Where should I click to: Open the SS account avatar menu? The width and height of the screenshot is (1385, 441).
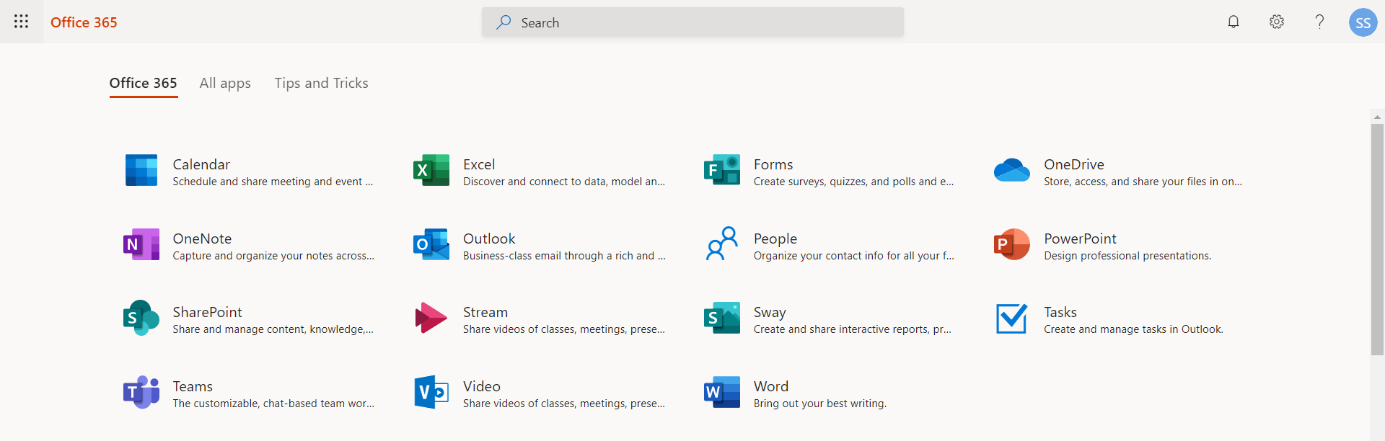1363,22
